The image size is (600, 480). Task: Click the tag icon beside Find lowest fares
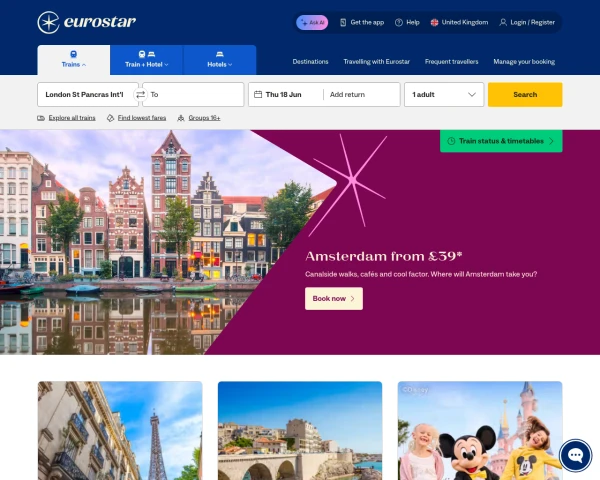coord(111,118)
